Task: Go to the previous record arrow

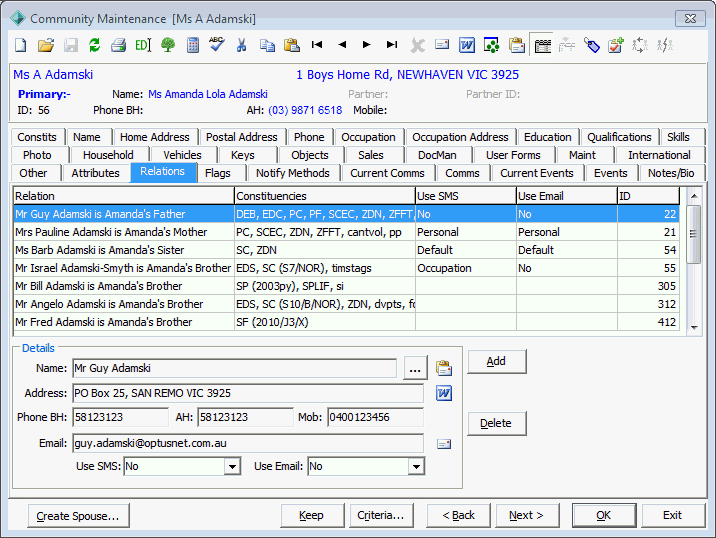Action: point(342,44)
